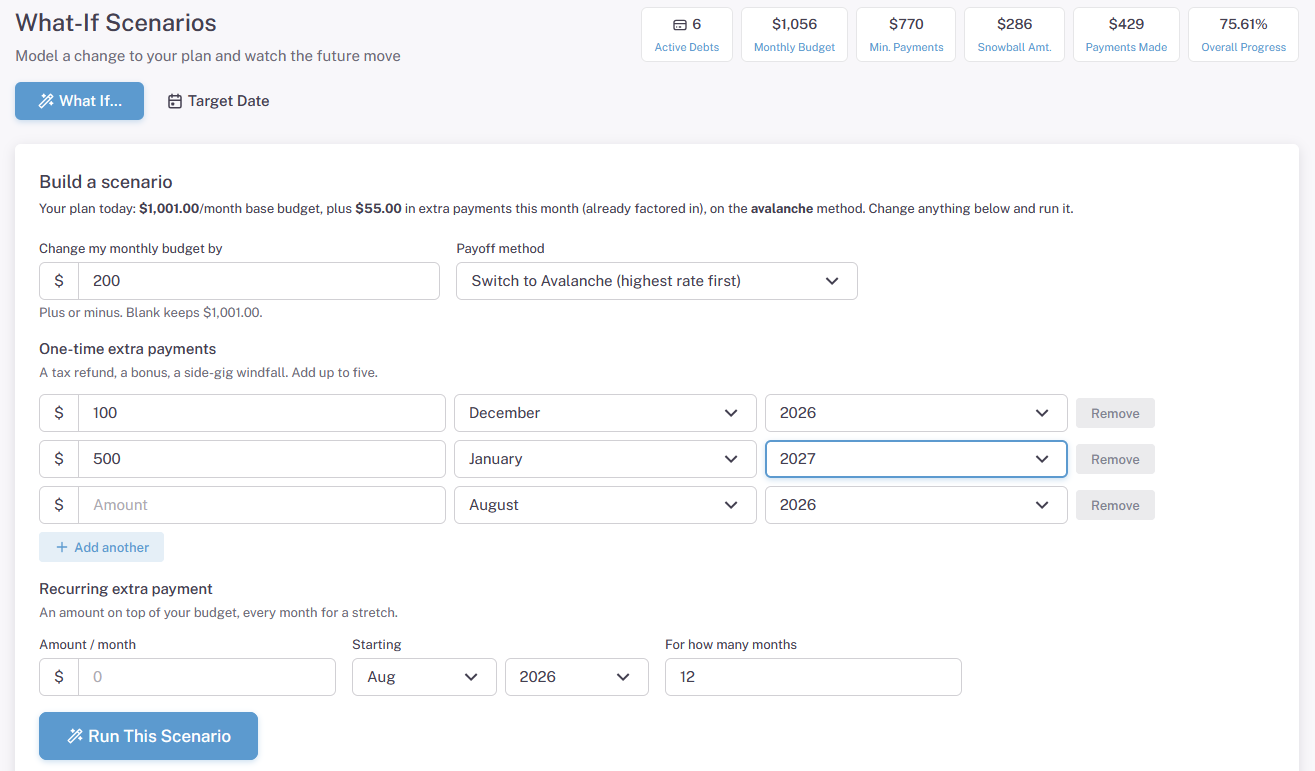1315x771 pixels.
Task: Focus the monthly budget change field
Action: (x=259, y=281)
